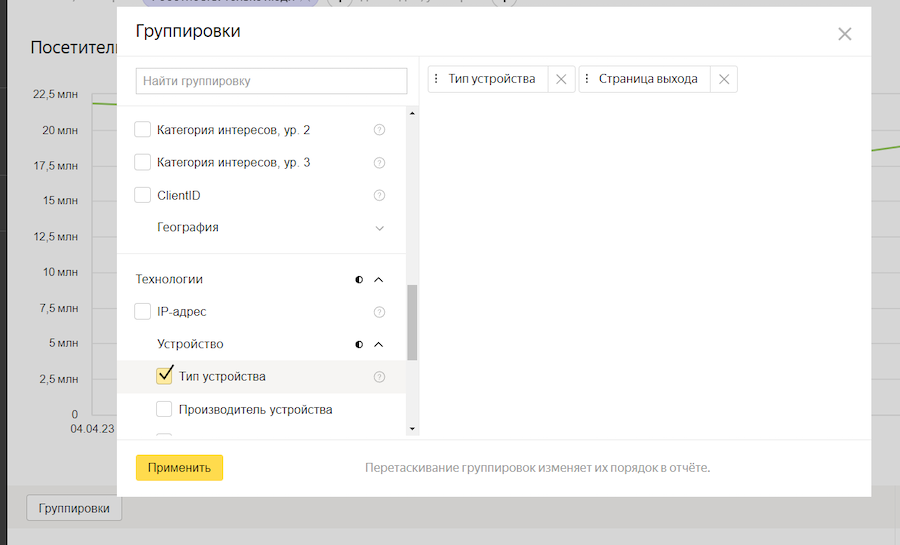
Task: Click help icon next to Тип устройства
Action: click(379, 377)
